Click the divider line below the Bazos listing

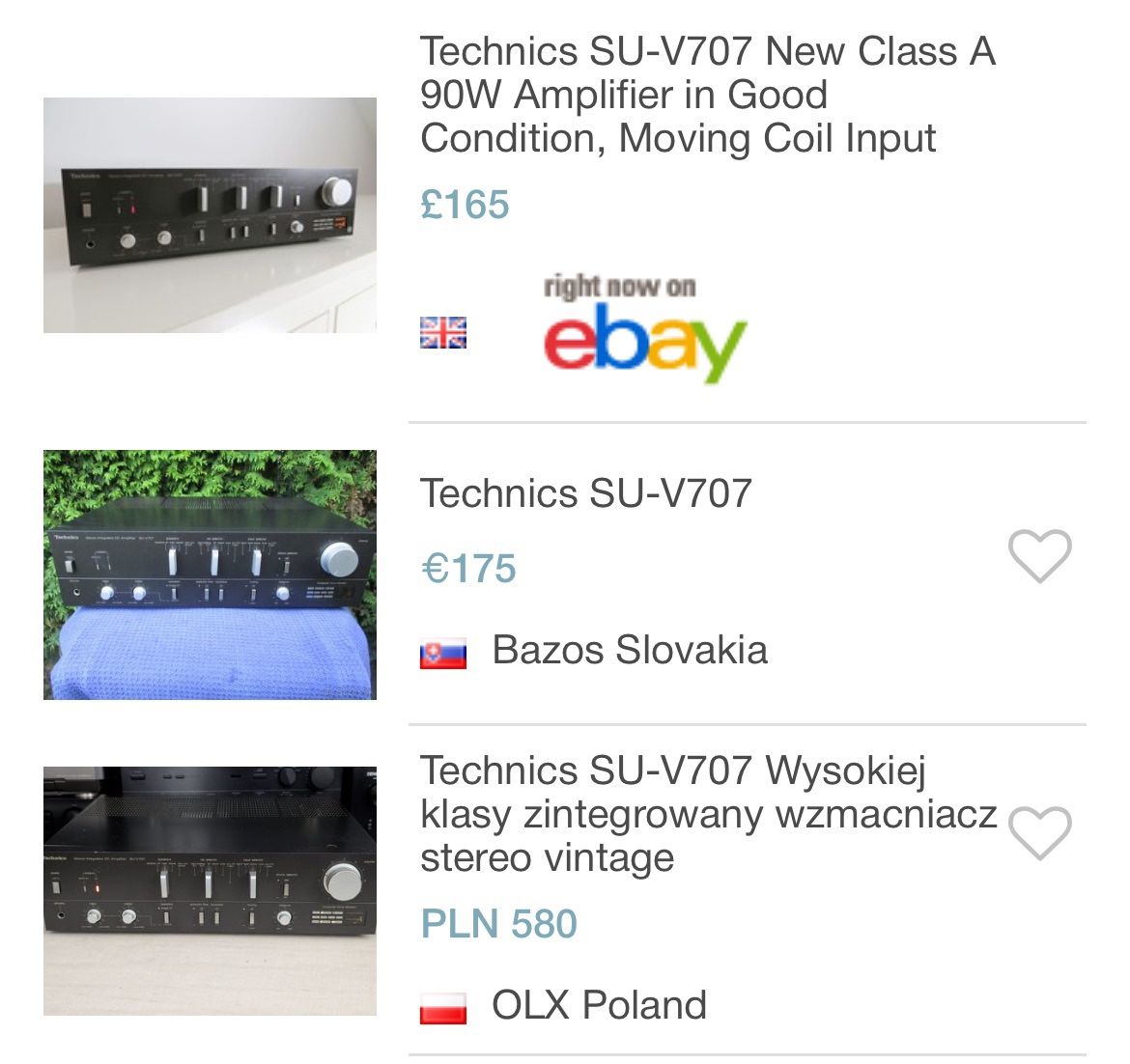point(747,724)
